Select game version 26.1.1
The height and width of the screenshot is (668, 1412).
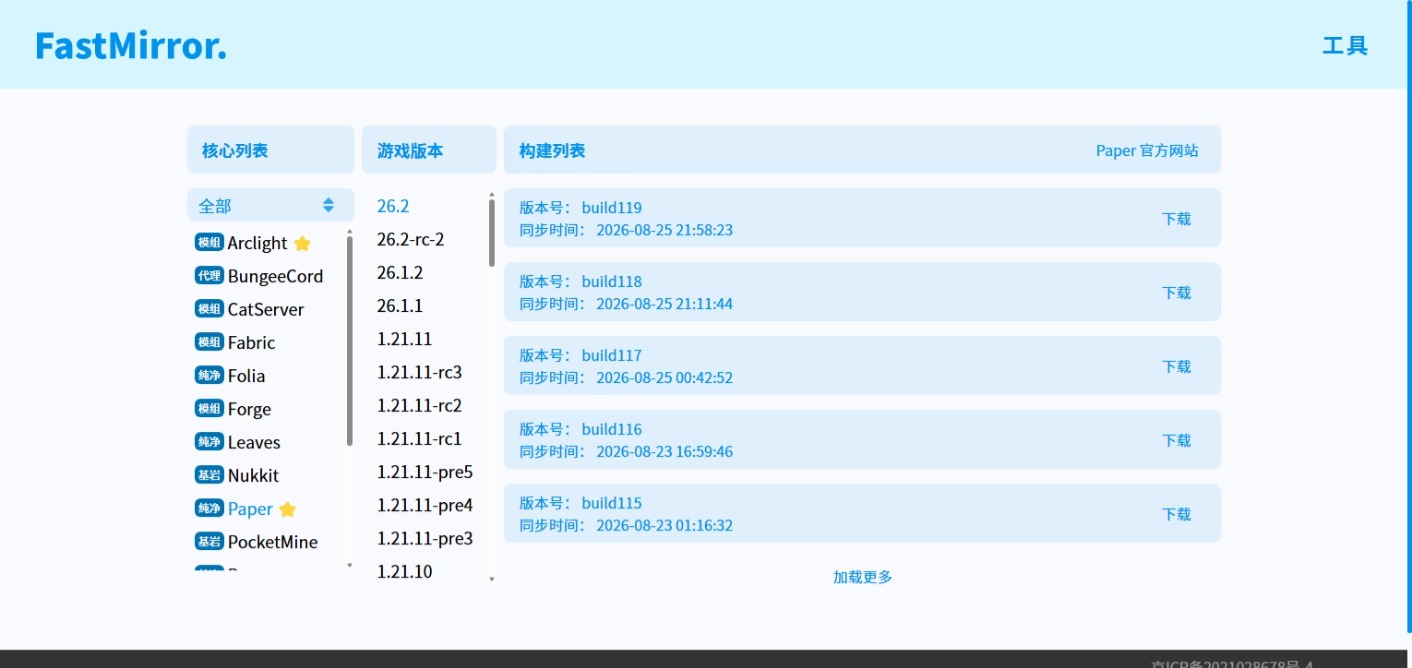(x=400, y=305)
